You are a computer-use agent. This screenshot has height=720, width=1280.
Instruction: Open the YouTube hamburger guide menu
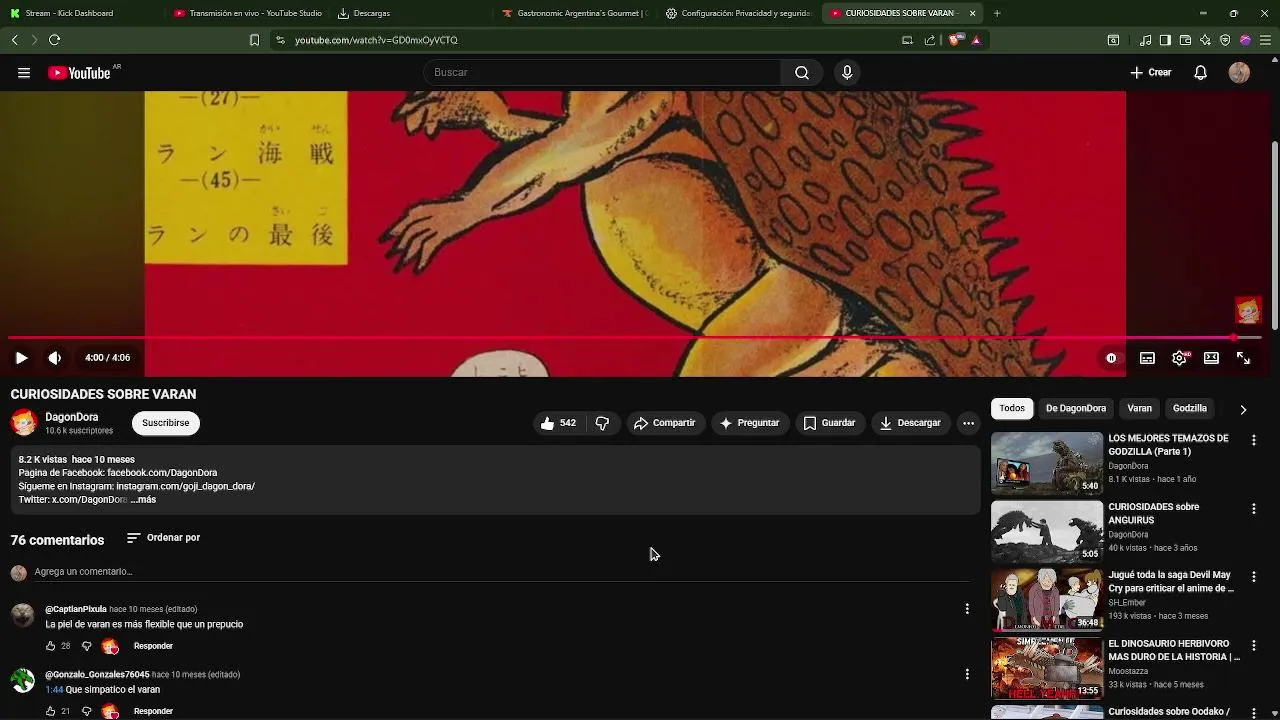pos(24,73)
